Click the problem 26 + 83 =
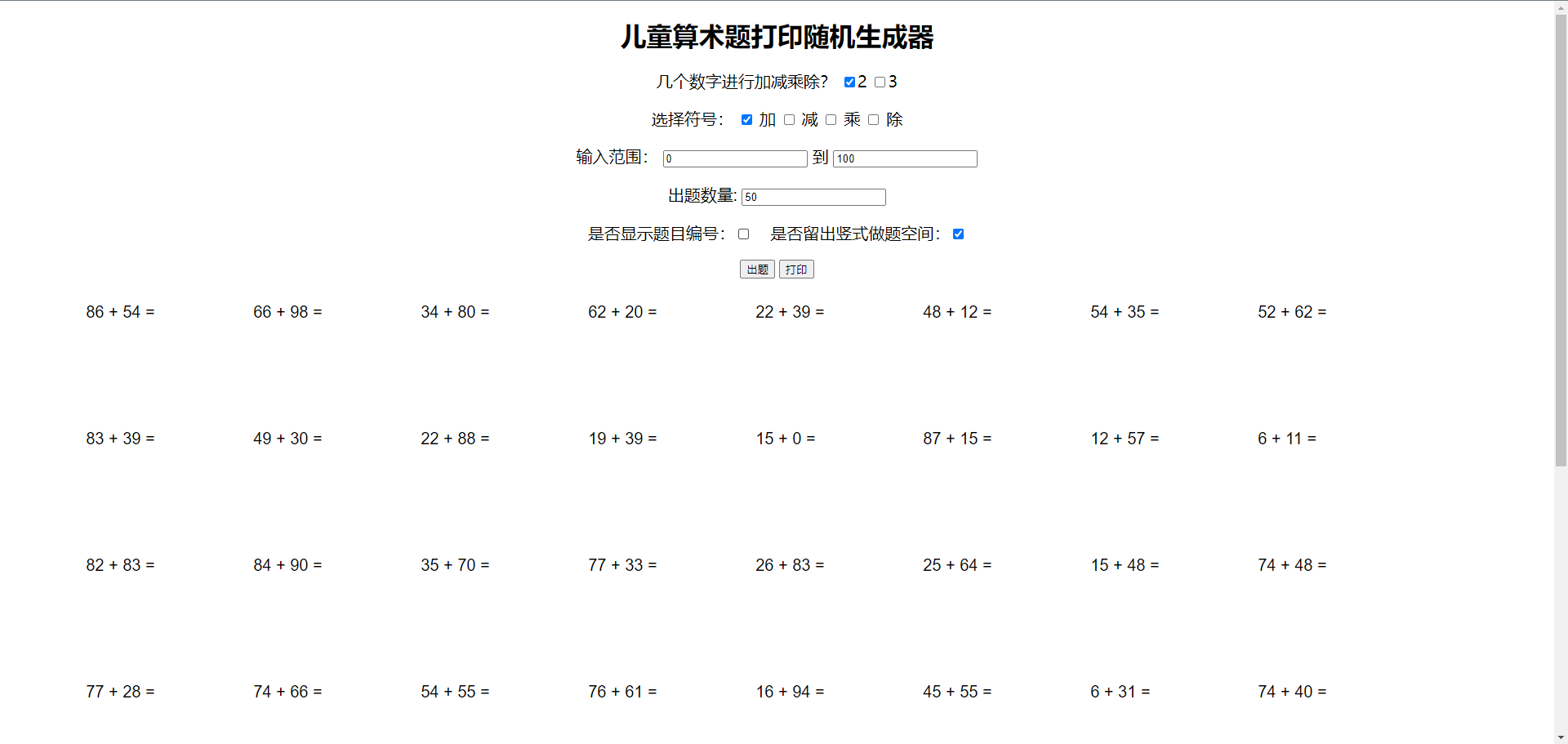 pyautogui.click(x=790, y=565)
